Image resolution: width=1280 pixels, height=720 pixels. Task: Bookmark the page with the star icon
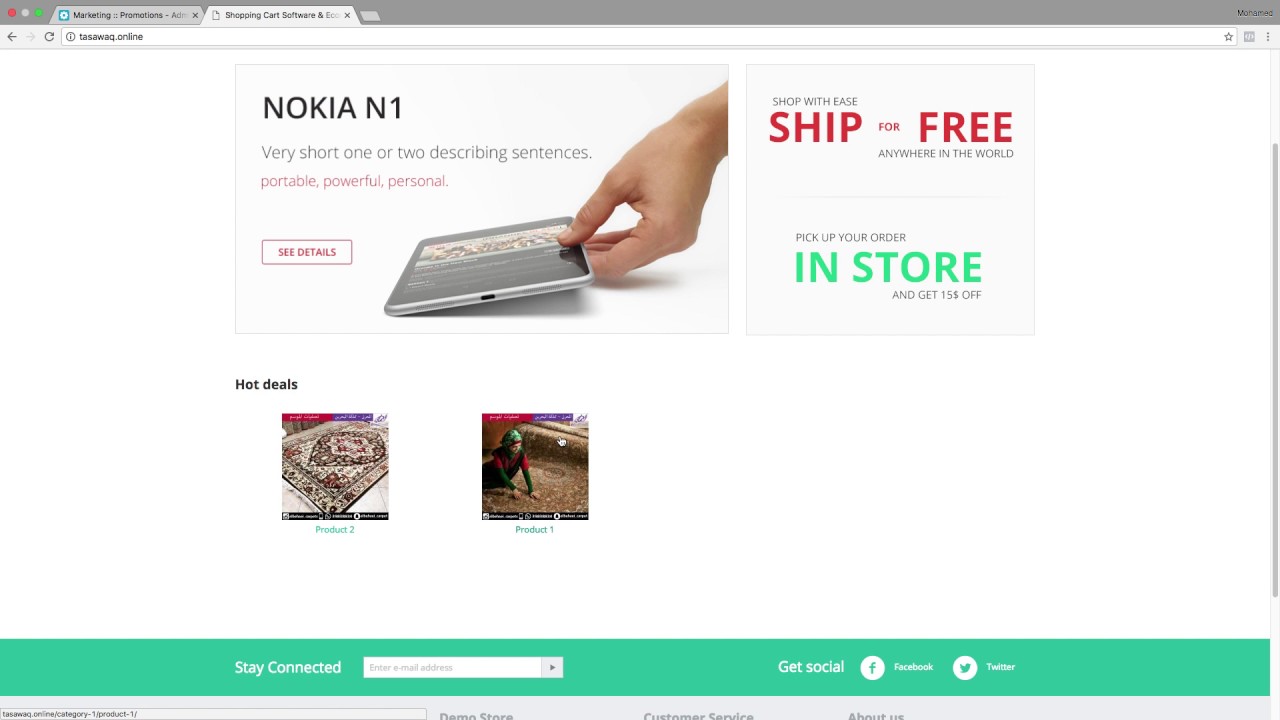(1229, 36)
